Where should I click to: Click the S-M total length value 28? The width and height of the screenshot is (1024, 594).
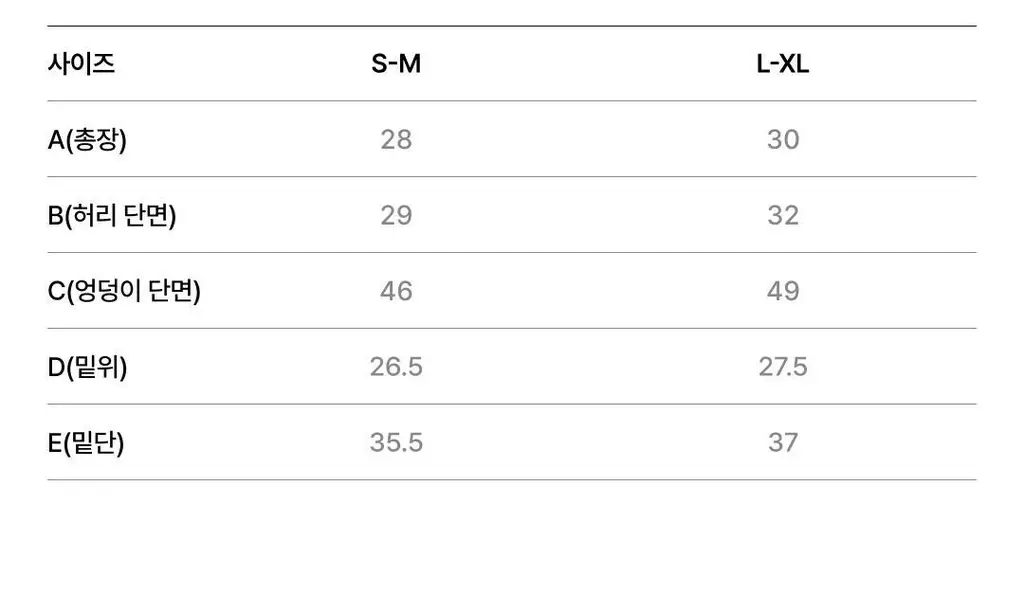tap(396, 139)
